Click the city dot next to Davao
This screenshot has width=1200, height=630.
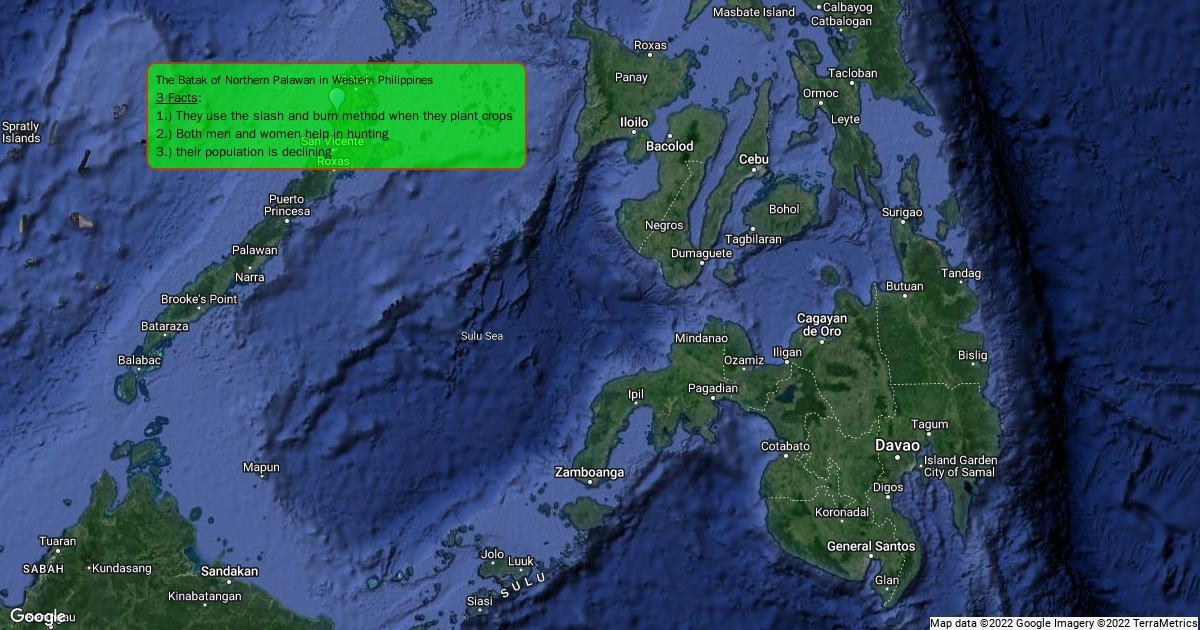(897, 458)
